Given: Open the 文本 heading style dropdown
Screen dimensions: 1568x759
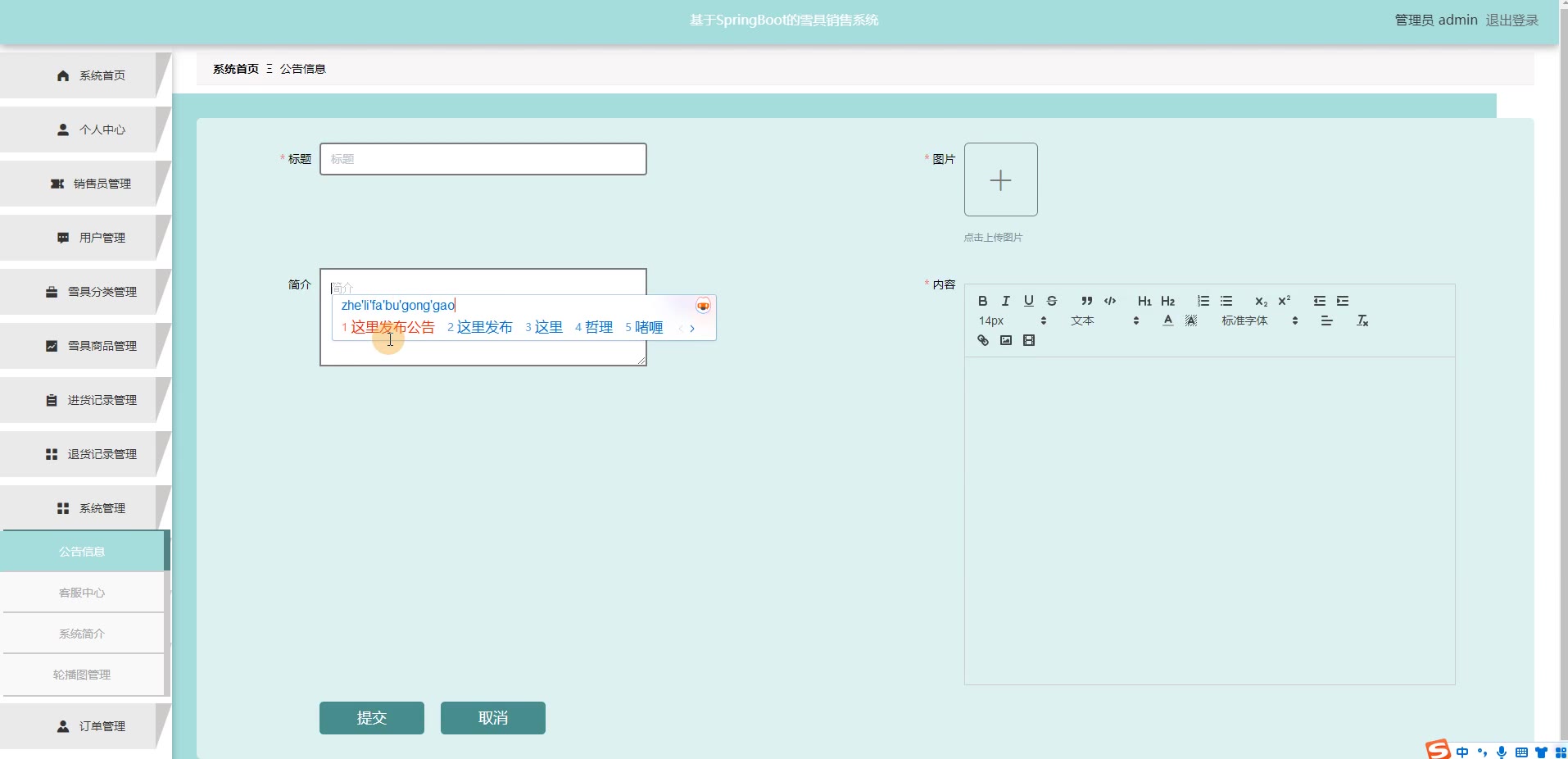Looking at the screenshot, I should tap(1104, 320).
